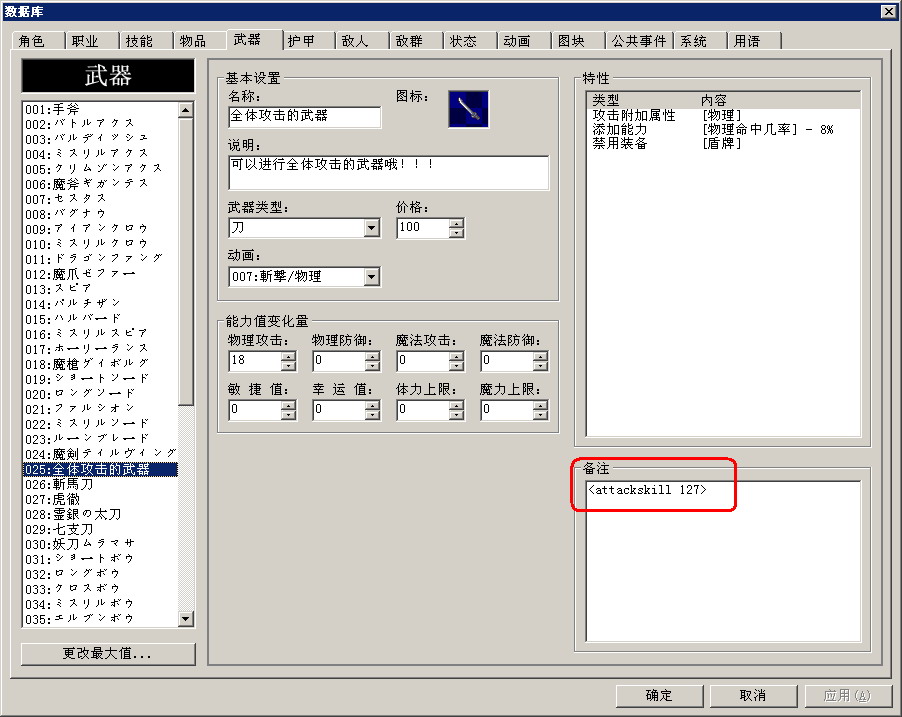Select weapon 027:虎徹 in the list
The width and height of the screenshot is (902, 717).
[101, 499]
